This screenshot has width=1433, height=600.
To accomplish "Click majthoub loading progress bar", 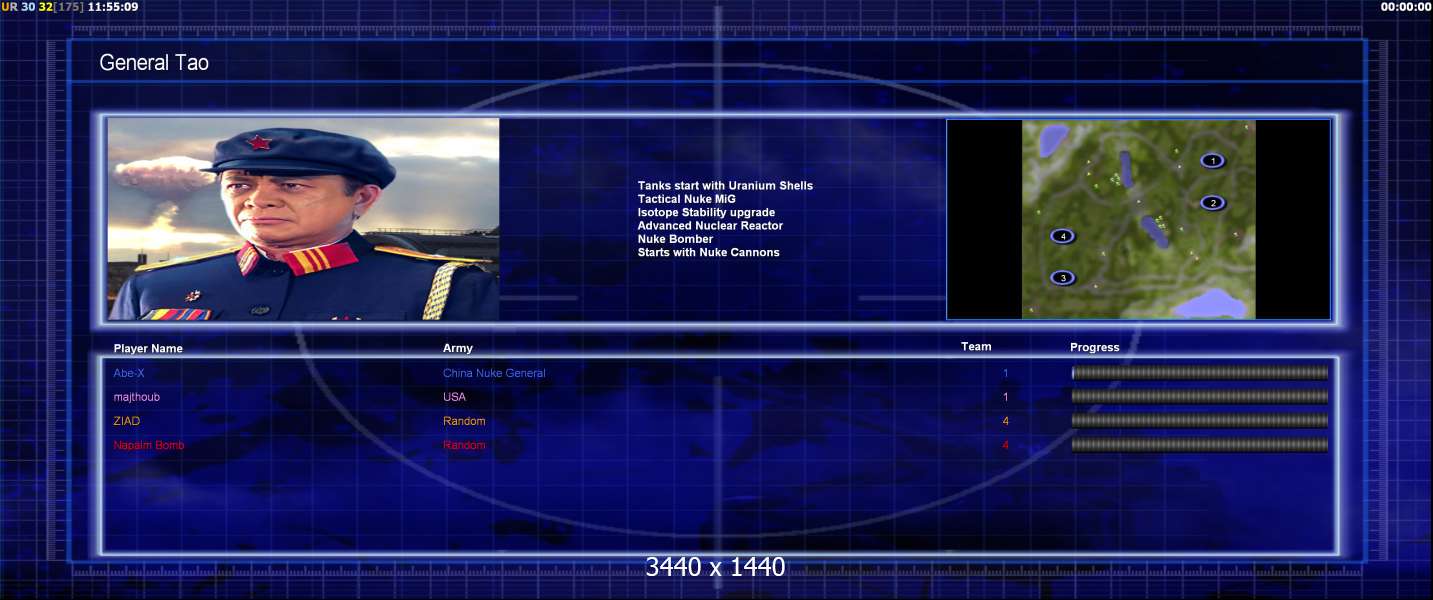I will (x=1199, y=397).
